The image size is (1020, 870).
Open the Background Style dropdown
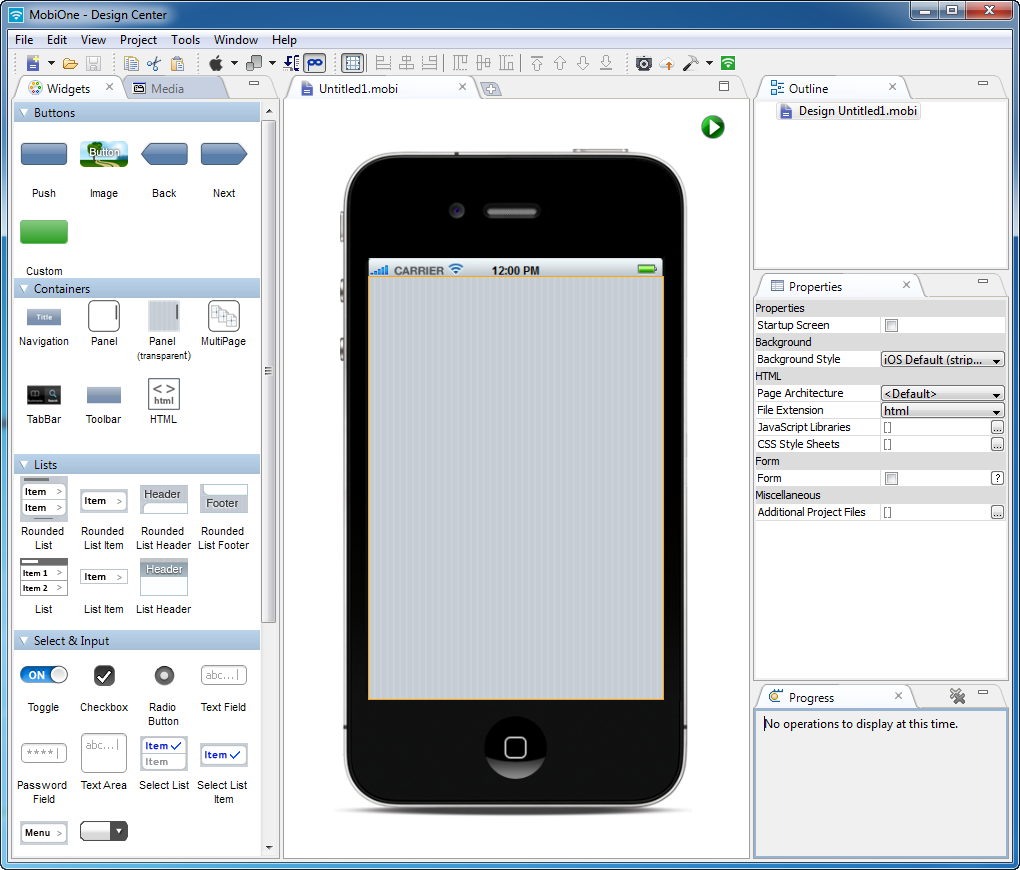pyautogui.click(x=942, y=359)
